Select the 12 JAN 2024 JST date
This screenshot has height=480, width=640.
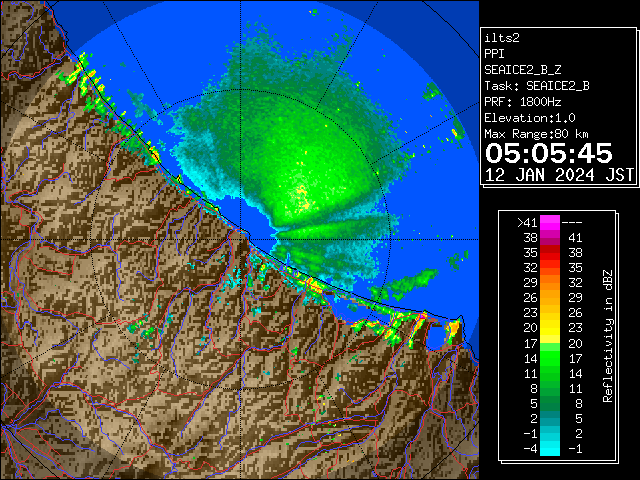tap(559, 175)
